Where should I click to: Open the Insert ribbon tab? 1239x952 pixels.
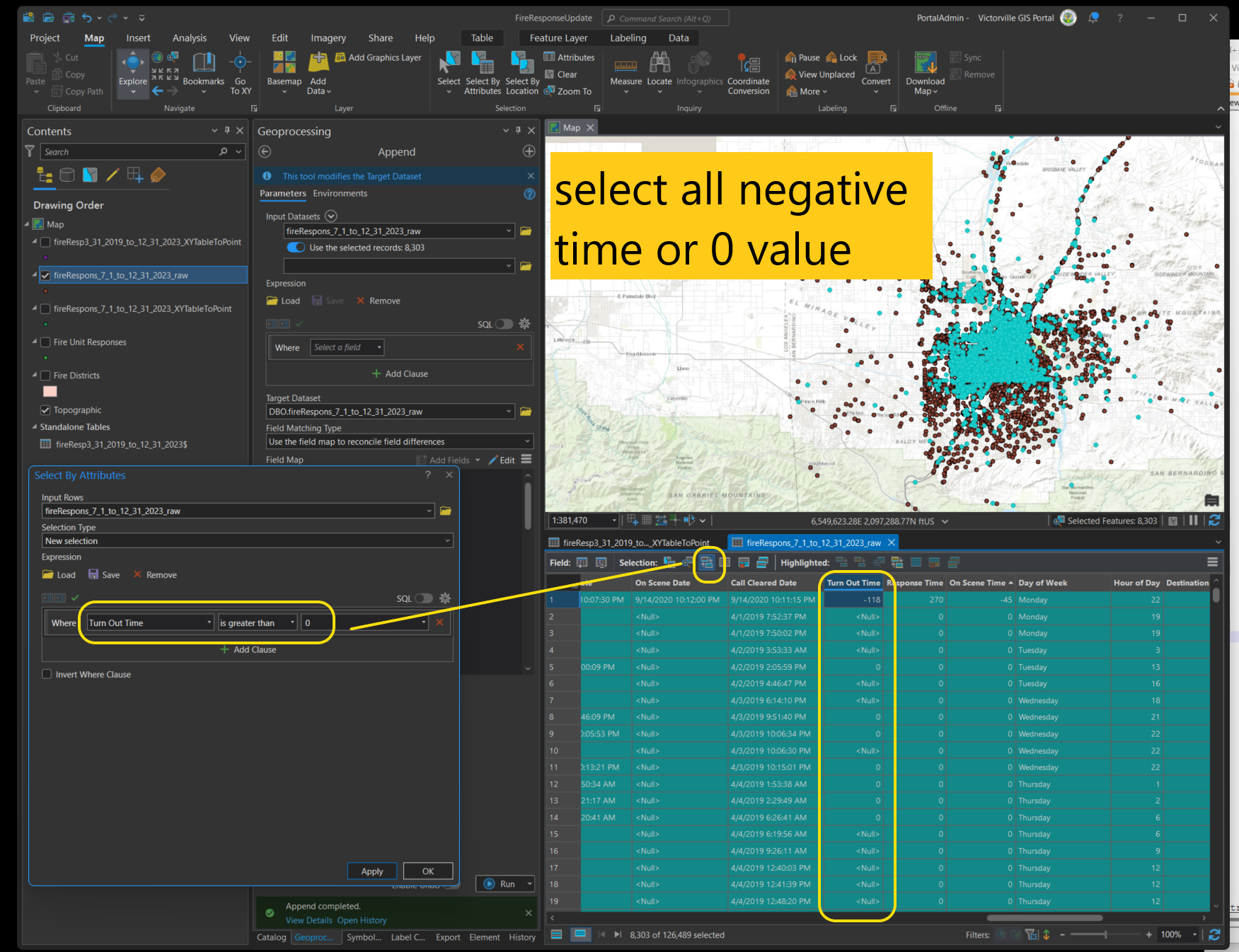[138, 38]
